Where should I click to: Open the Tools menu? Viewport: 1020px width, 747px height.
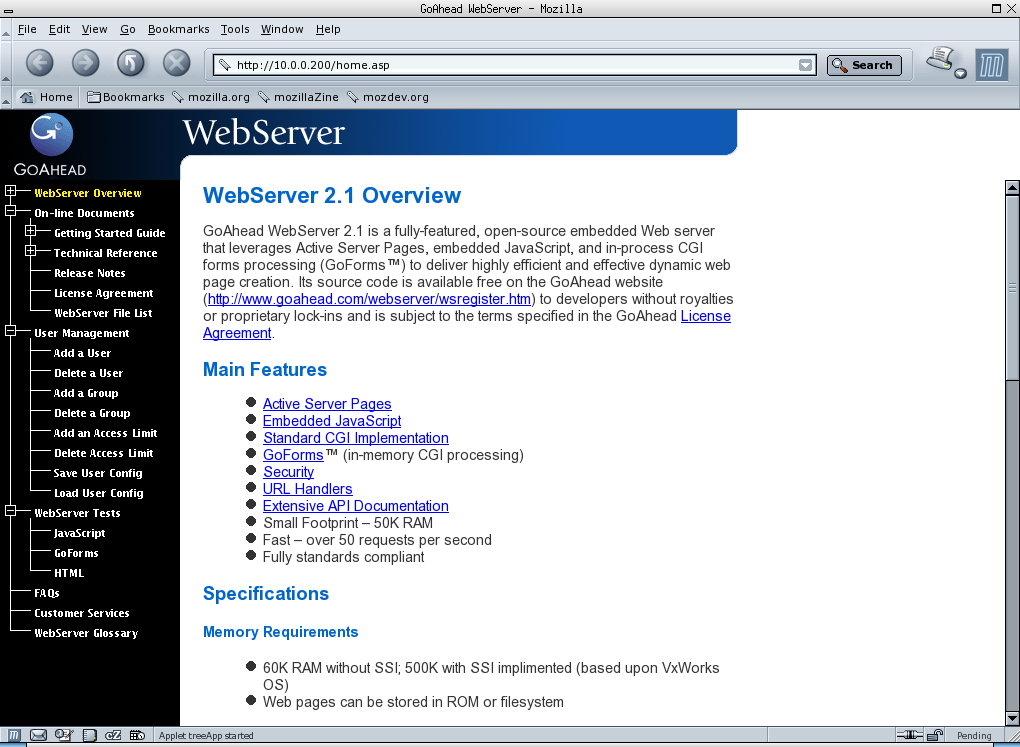(235, 29)
